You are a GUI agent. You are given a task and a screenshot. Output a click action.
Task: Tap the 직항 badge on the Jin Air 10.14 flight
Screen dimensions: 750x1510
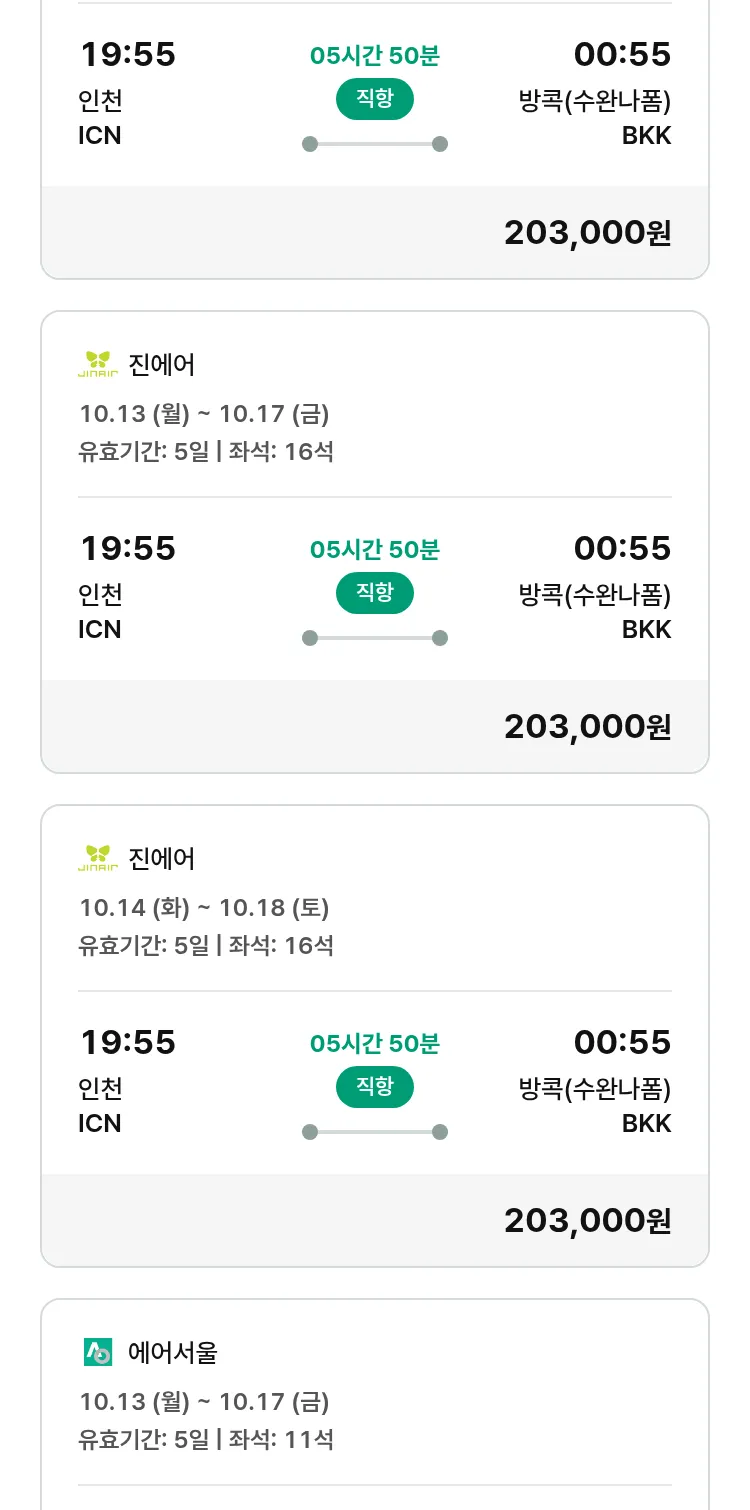coord(375,1087)
